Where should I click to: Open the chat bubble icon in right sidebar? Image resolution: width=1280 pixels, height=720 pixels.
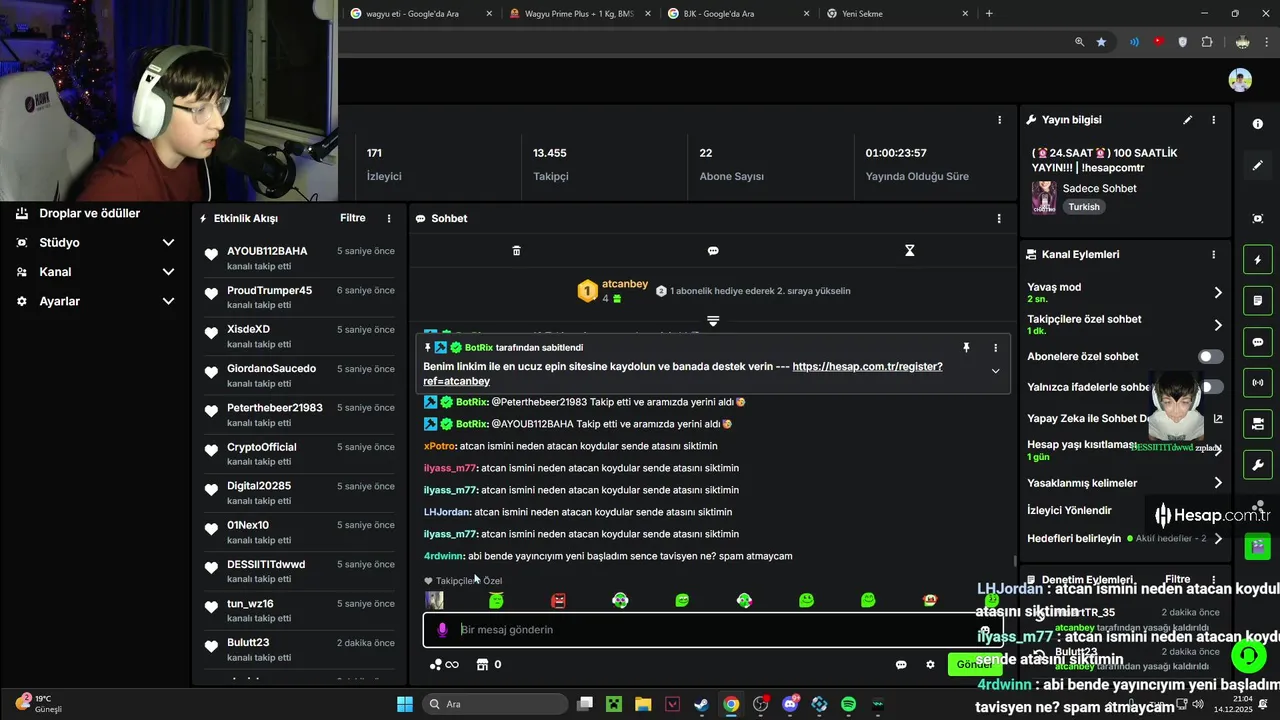[1257, 342]
